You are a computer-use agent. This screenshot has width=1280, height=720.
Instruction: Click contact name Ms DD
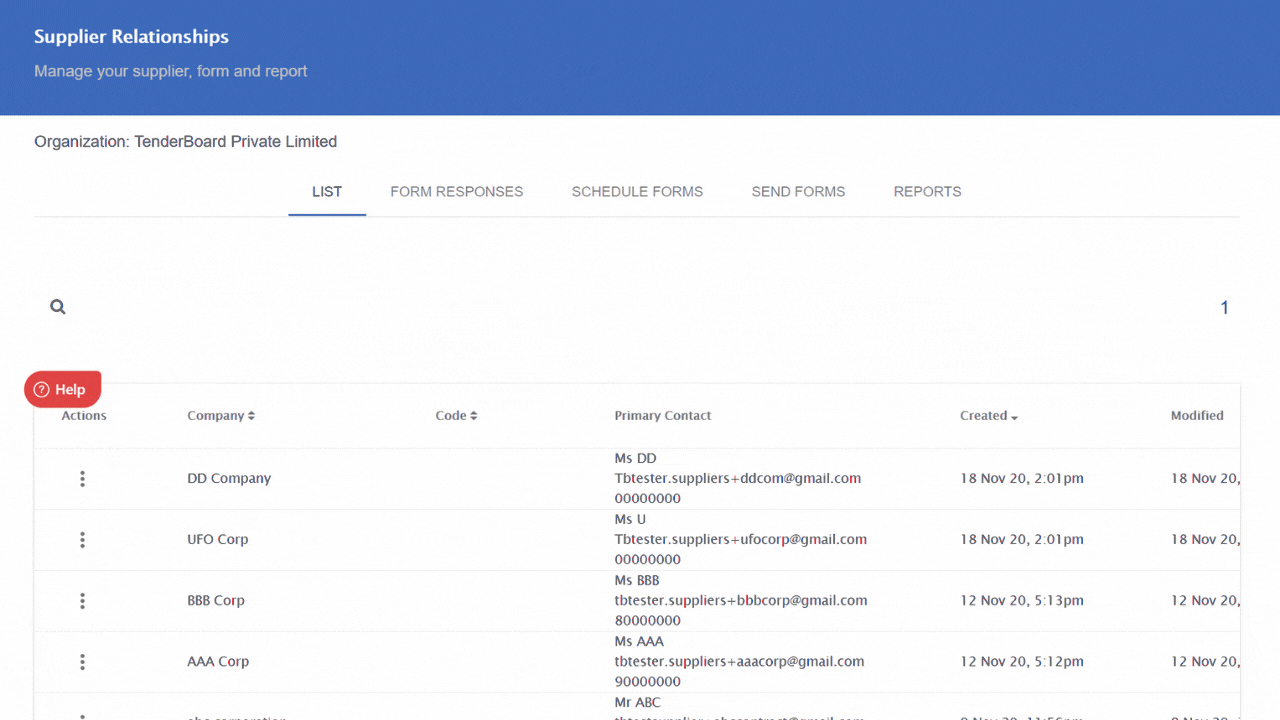(635, 458)
